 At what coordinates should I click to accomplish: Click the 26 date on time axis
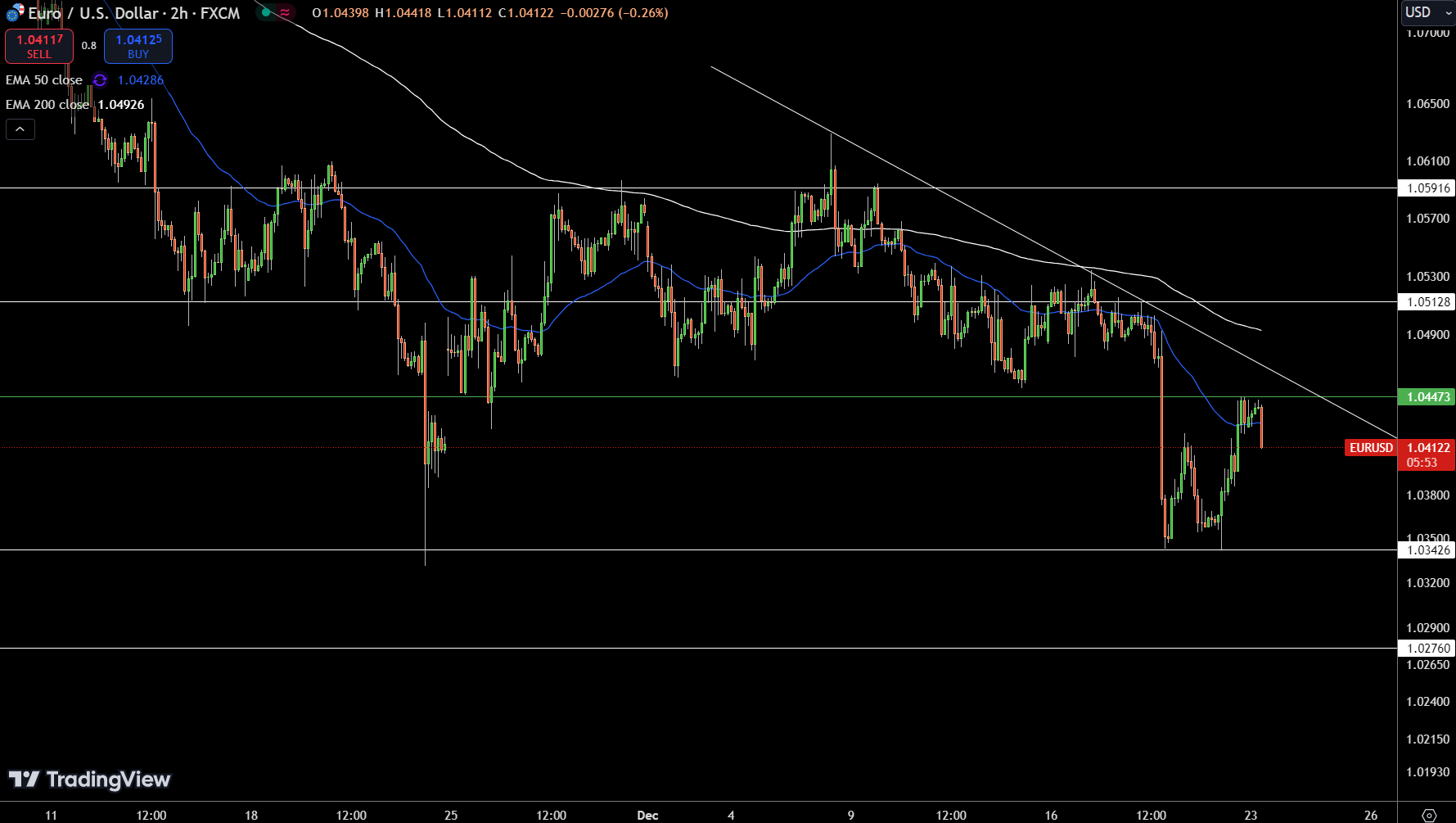[x=1371, y=816]
